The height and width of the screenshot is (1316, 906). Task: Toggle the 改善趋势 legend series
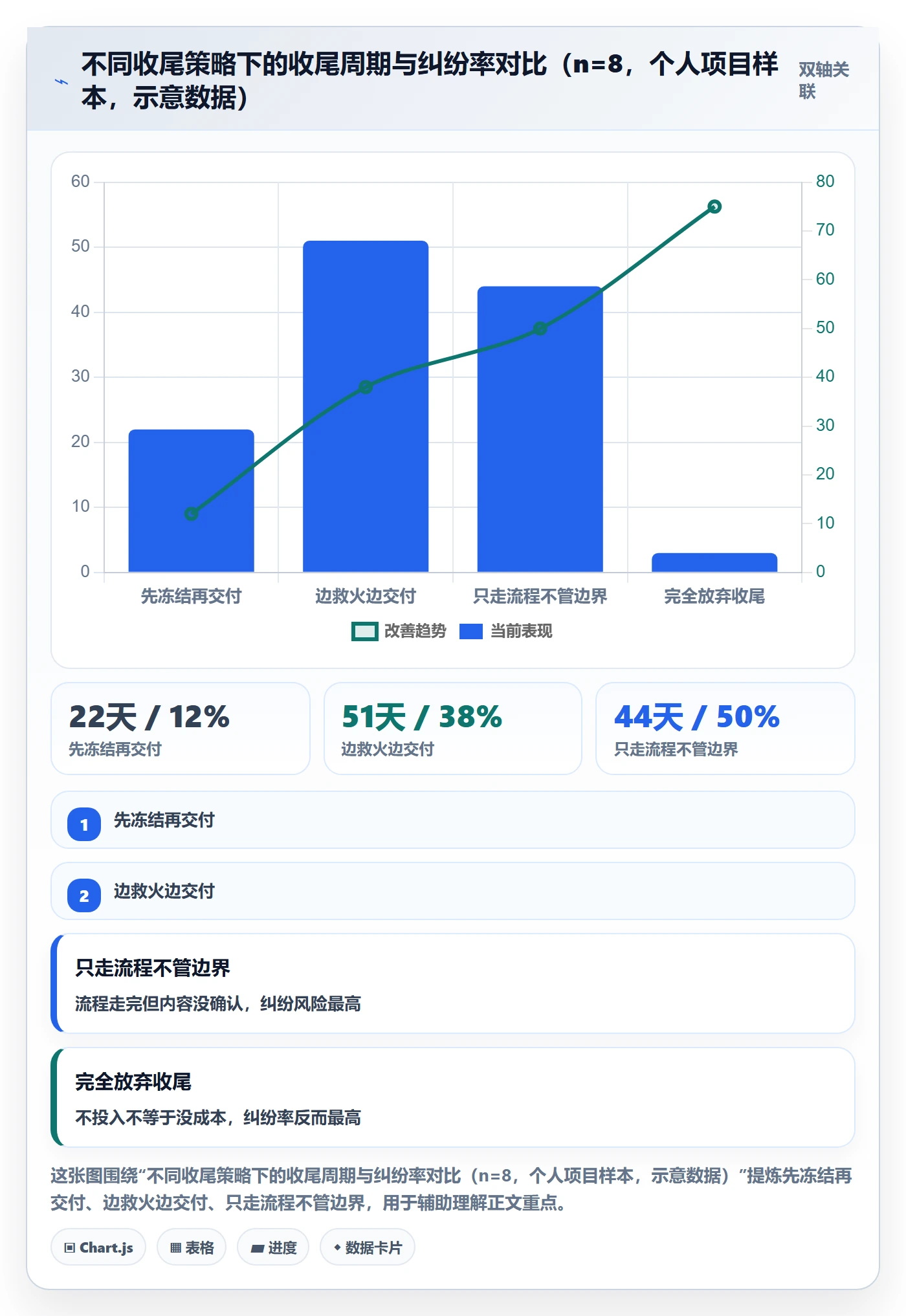(x=399, y=631)
